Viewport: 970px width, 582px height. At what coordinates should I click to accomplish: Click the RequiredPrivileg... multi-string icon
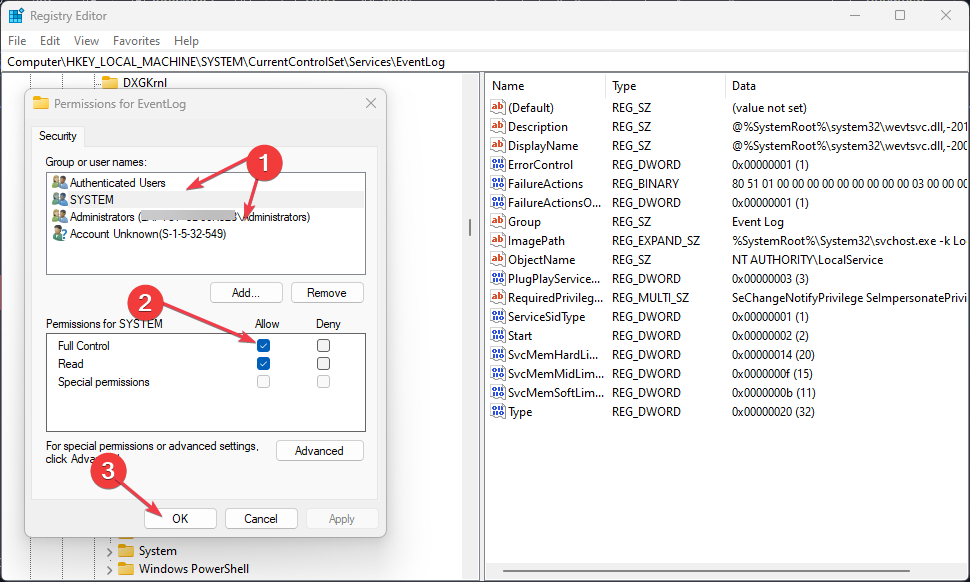pyautogui.click(x=497, y=297)
